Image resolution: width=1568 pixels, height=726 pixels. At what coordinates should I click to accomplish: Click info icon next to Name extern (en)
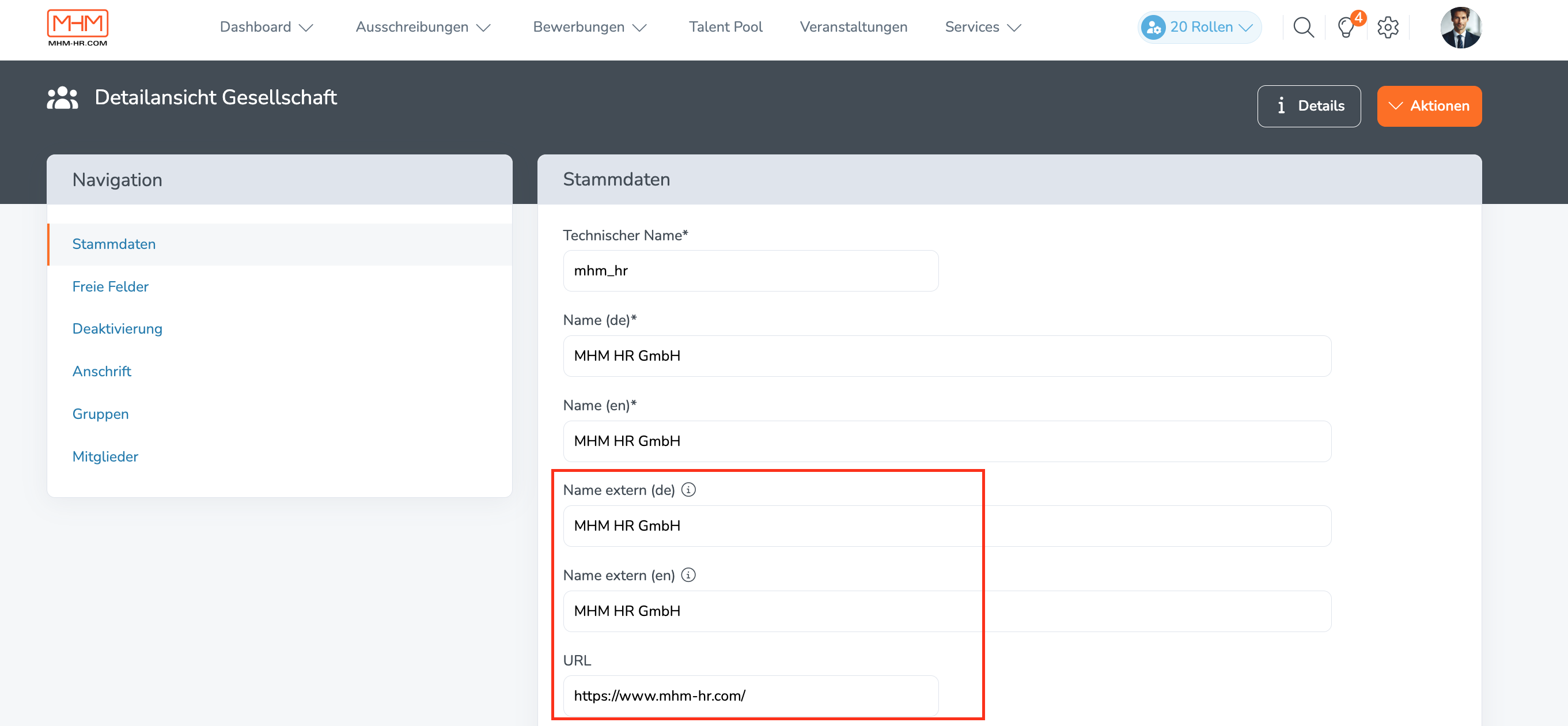[688, 575]
